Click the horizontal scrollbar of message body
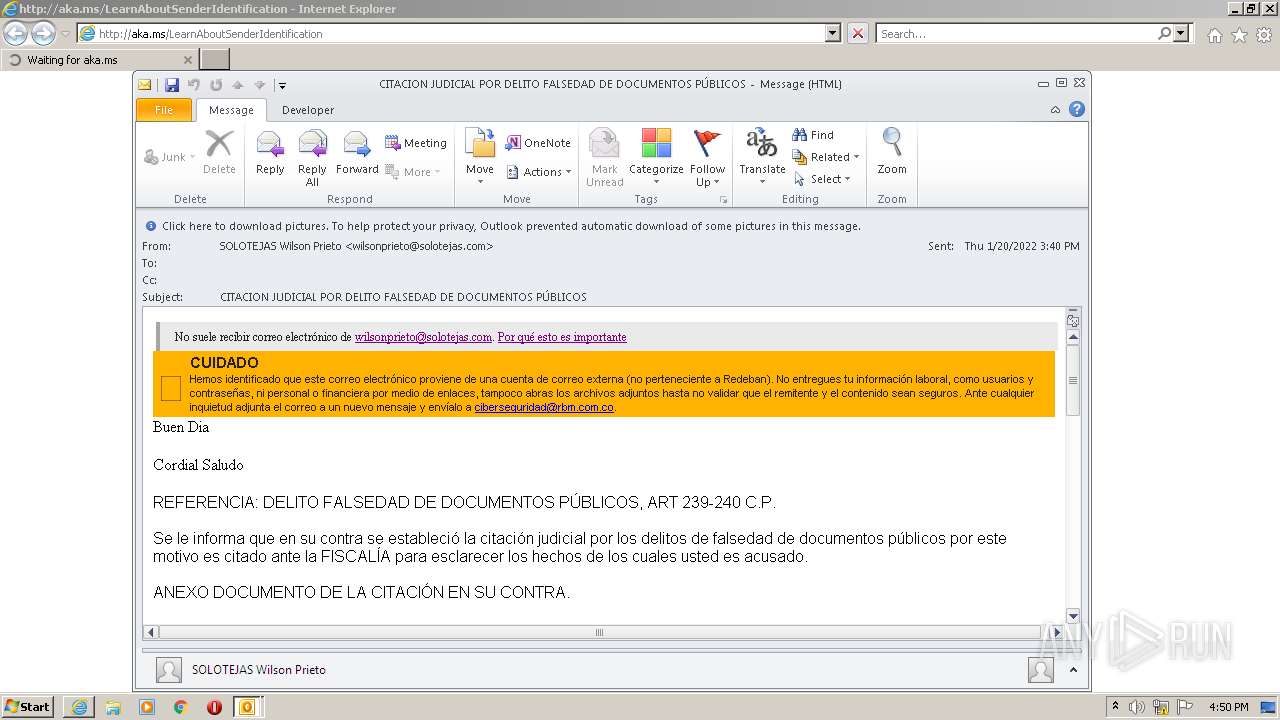 [x=599, y=632]
